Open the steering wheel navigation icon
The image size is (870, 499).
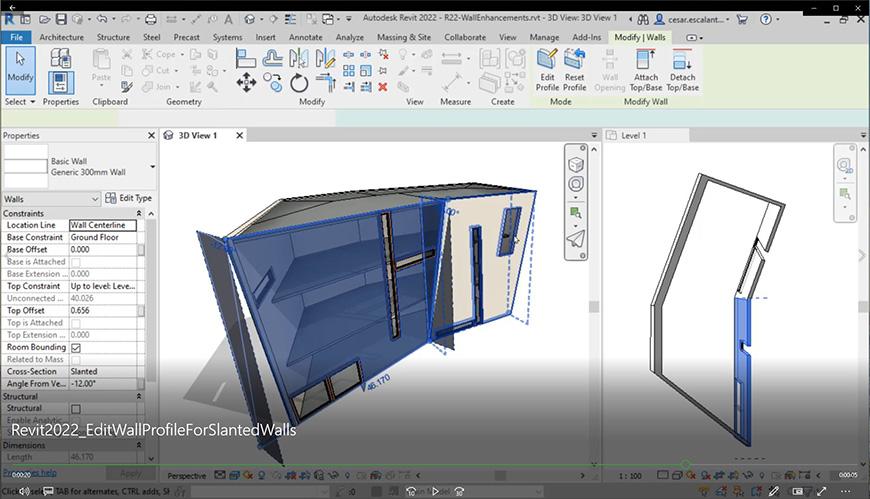coord(576,184)
